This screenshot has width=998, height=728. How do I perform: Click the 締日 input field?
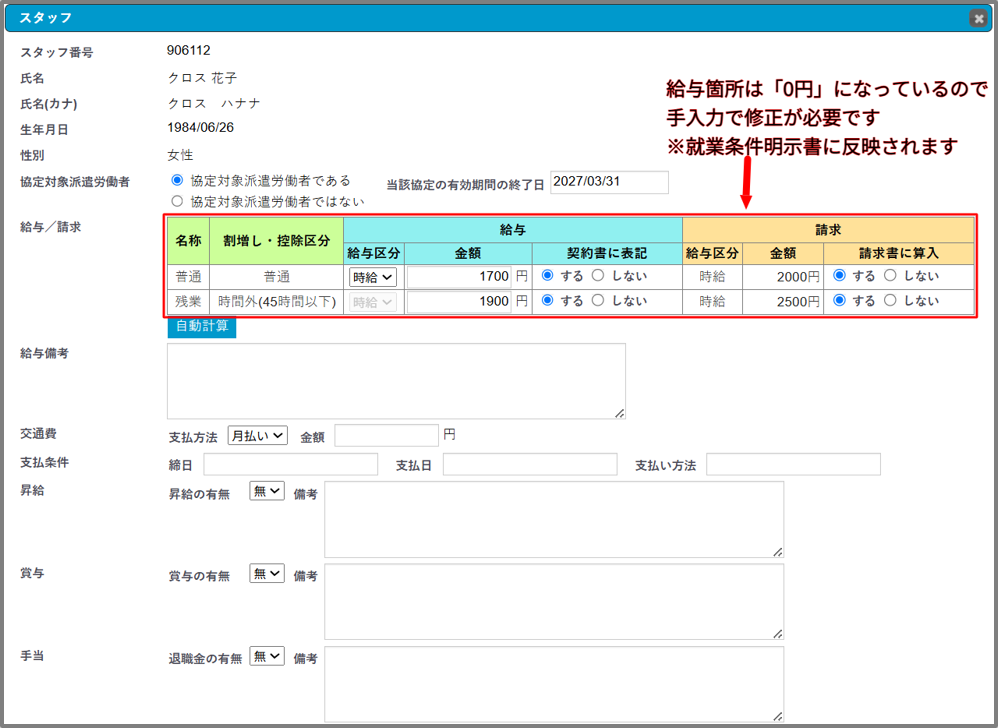tap(290, 465)
